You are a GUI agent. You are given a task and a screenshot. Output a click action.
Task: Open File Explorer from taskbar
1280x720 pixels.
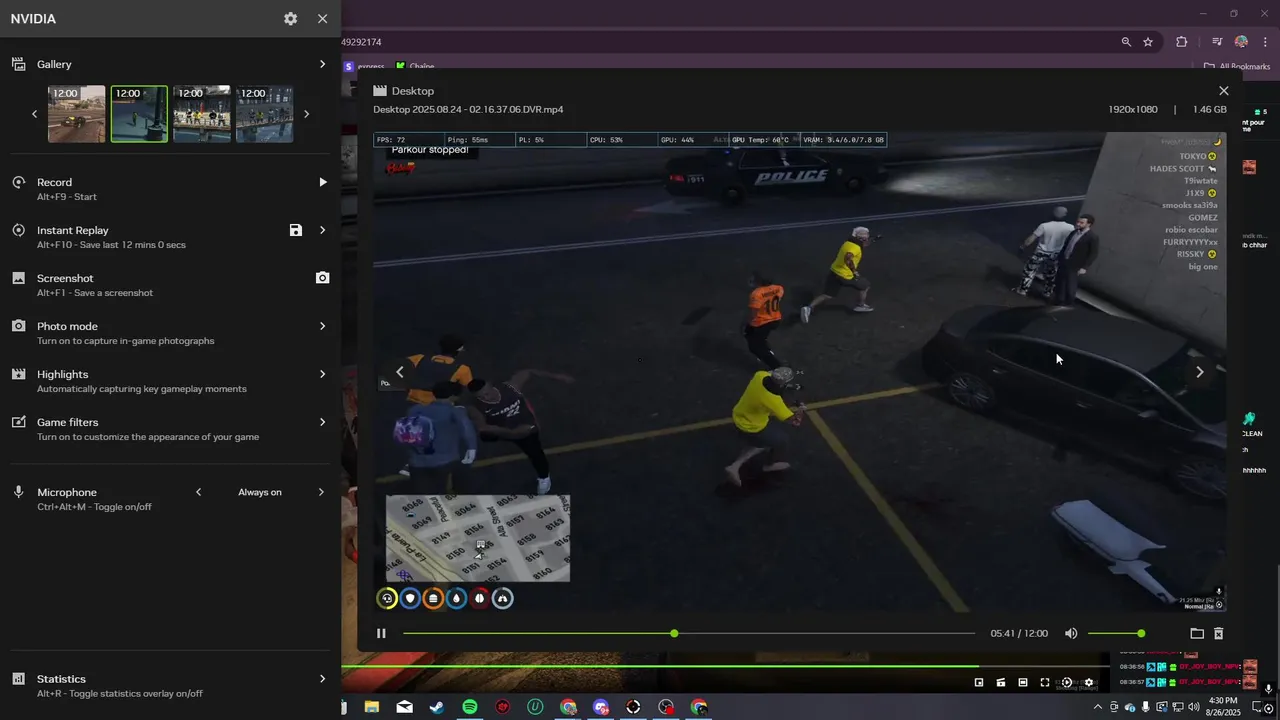(x=371, y=707)
